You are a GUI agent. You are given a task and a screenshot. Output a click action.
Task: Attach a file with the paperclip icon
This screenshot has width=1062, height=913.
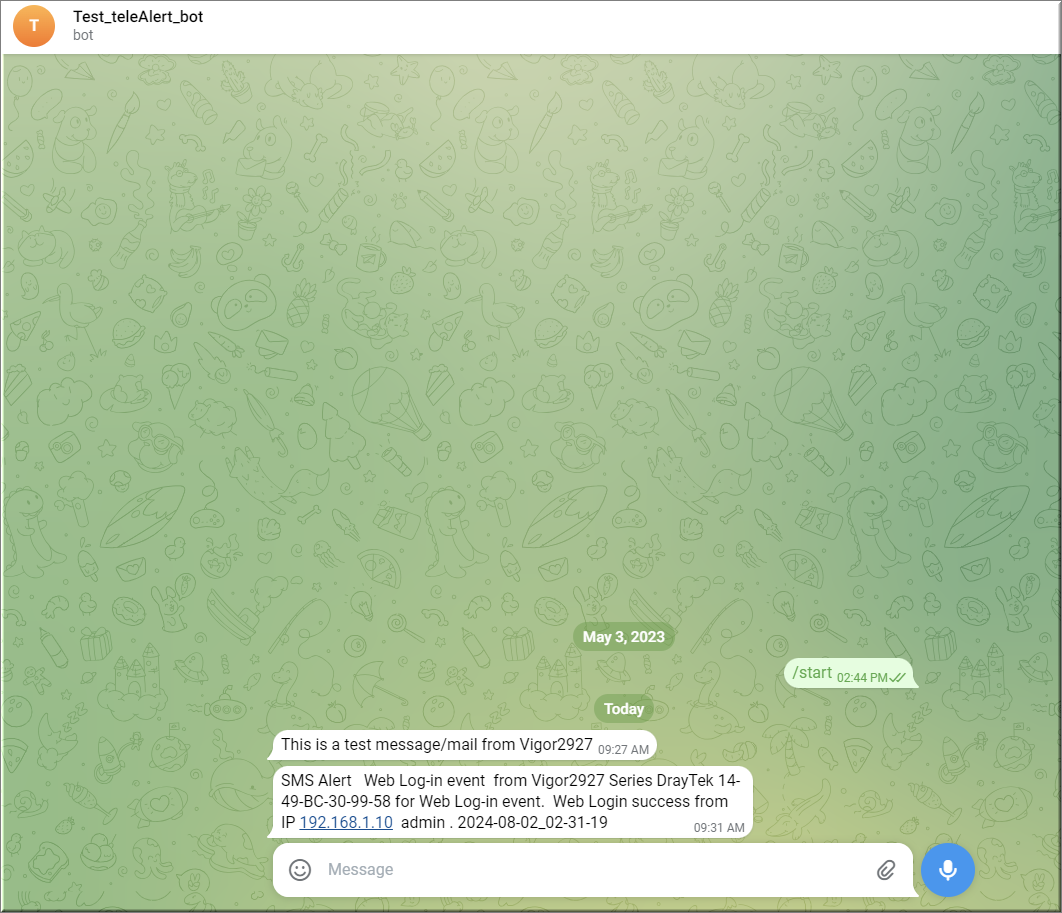tap(886, 870)
